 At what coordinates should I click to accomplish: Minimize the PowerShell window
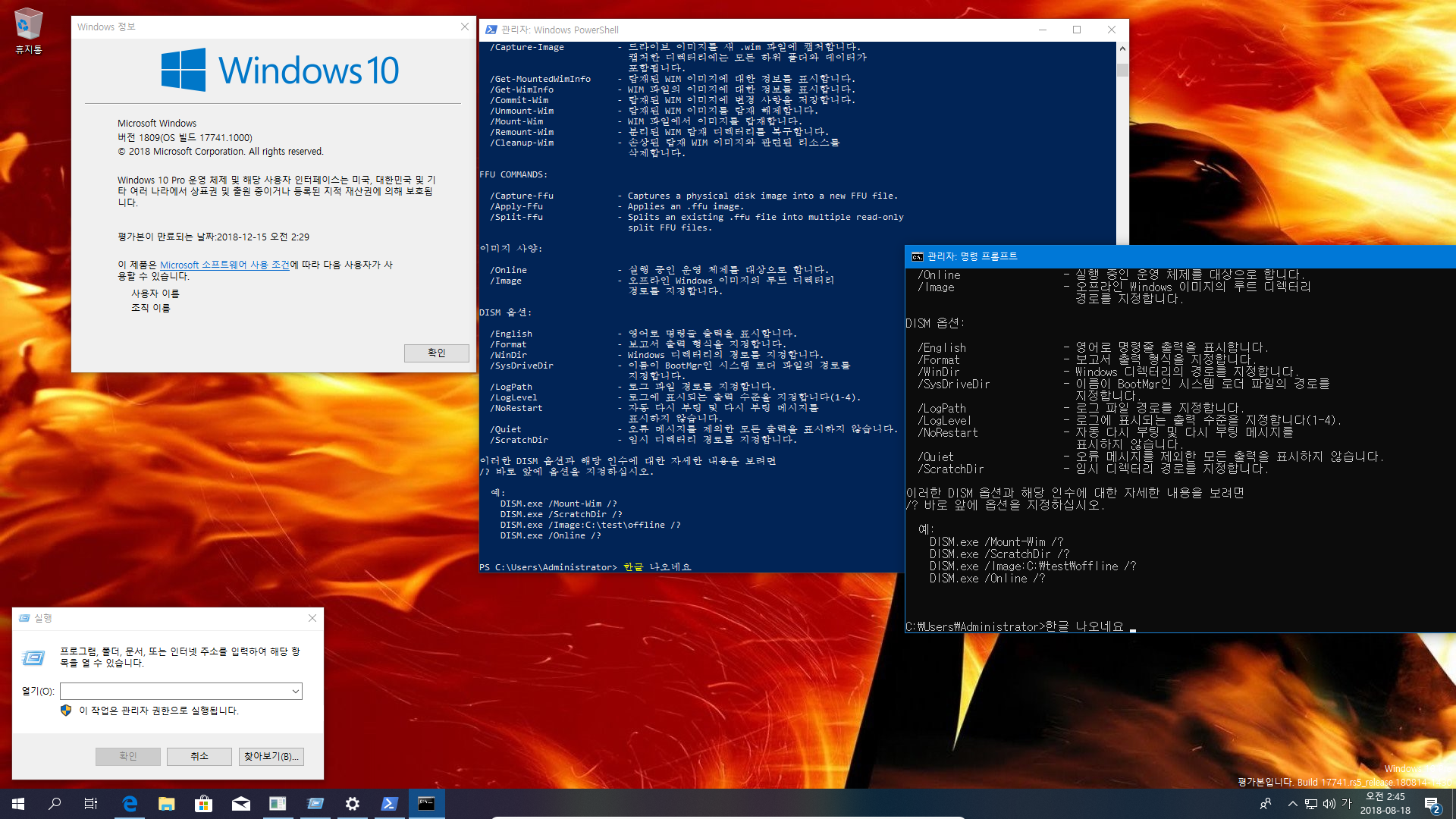[x=1043, y=30]
